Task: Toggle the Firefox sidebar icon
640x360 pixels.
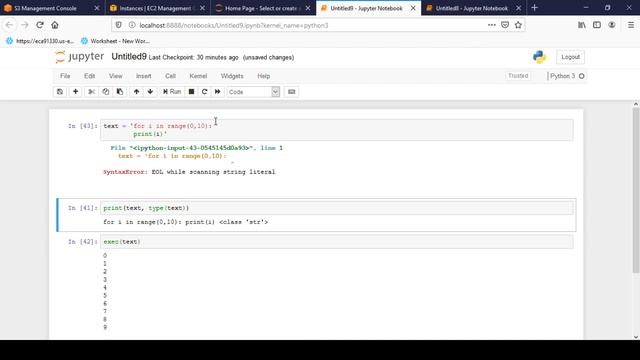Action: point(597,25)
